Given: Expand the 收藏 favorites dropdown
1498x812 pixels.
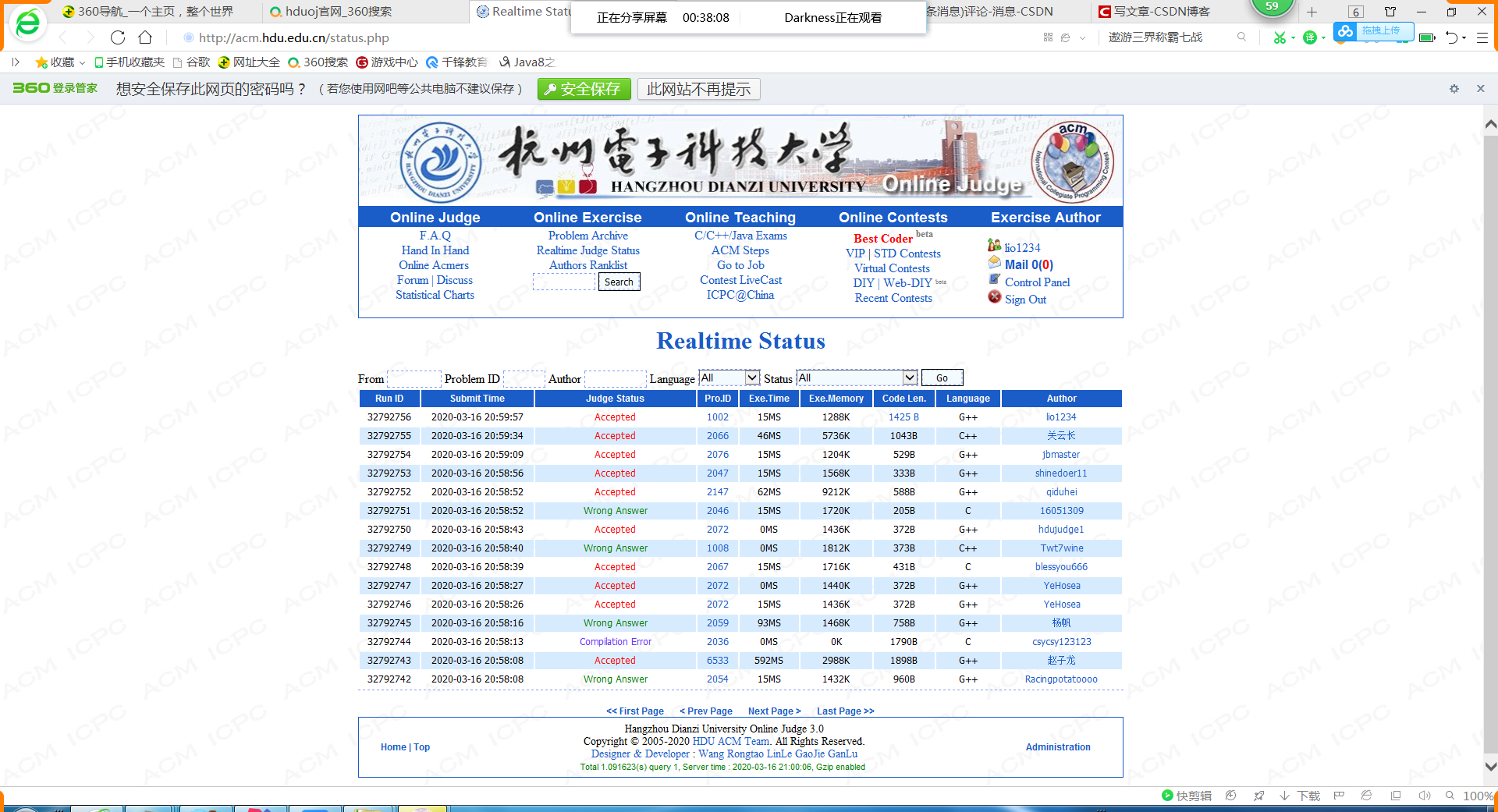Looking at the screenshot, I should tap(81, 62).
